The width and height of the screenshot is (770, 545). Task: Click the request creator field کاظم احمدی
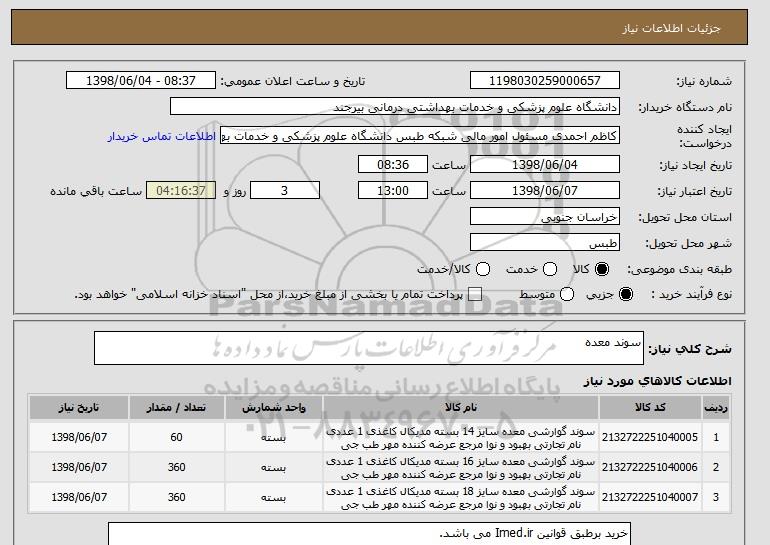click(420, 136)
